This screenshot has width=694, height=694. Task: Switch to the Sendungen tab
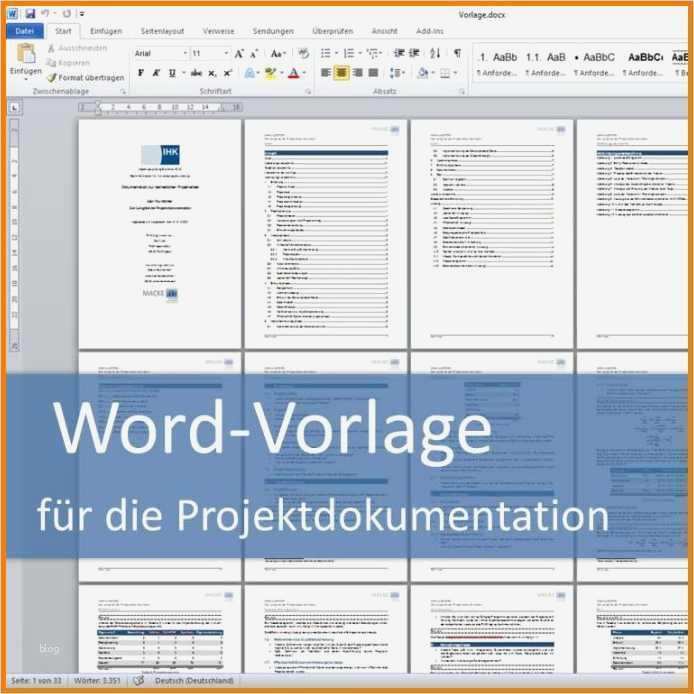point(273,31)
